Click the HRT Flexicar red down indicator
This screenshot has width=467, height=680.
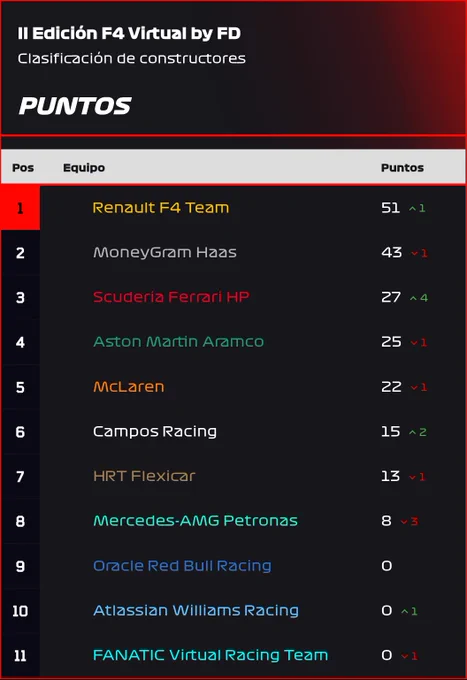417,477
